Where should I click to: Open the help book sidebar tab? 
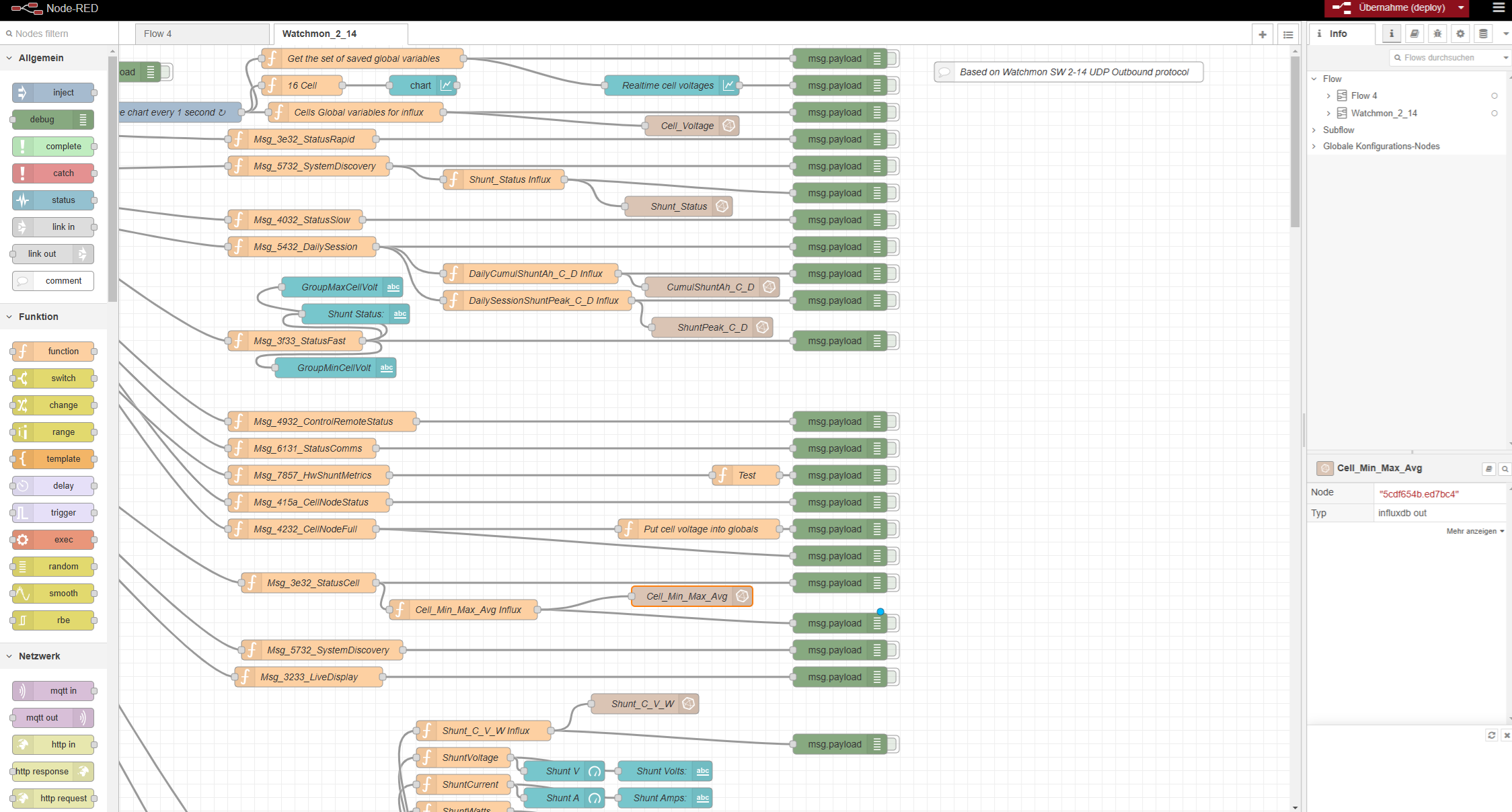pyautogui.click(x=1414, y=34)
